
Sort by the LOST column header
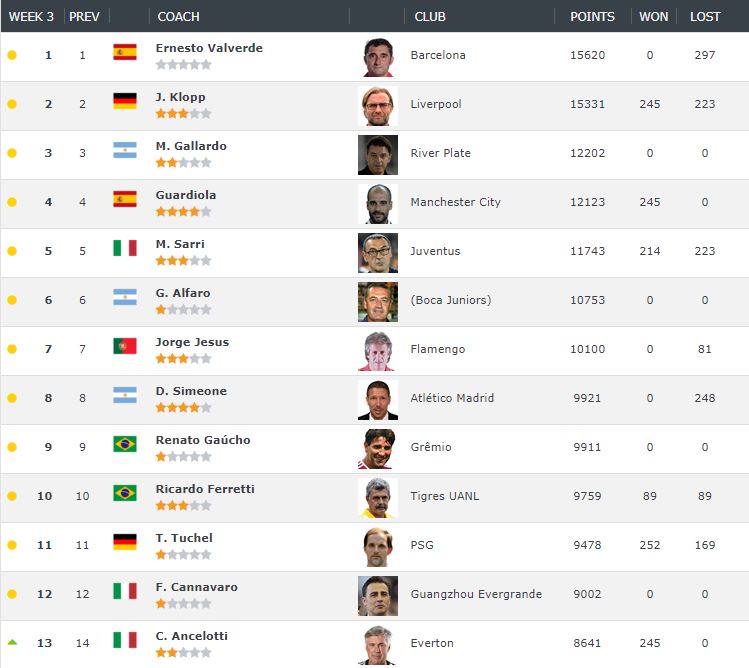click(x=705, y=17)
